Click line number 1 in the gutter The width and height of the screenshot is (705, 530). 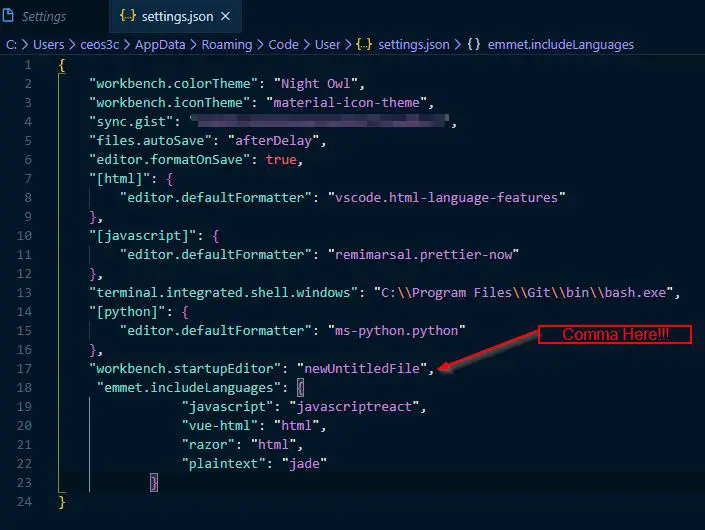tap(28, 64)
